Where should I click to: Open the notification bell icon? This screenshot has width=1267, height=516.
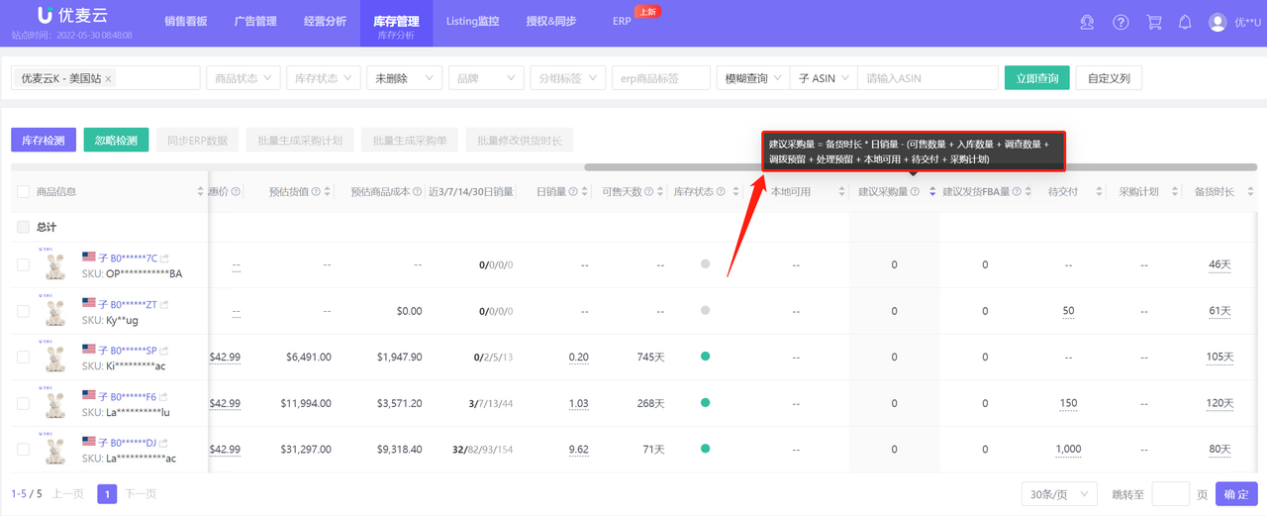pos(1185,22)
